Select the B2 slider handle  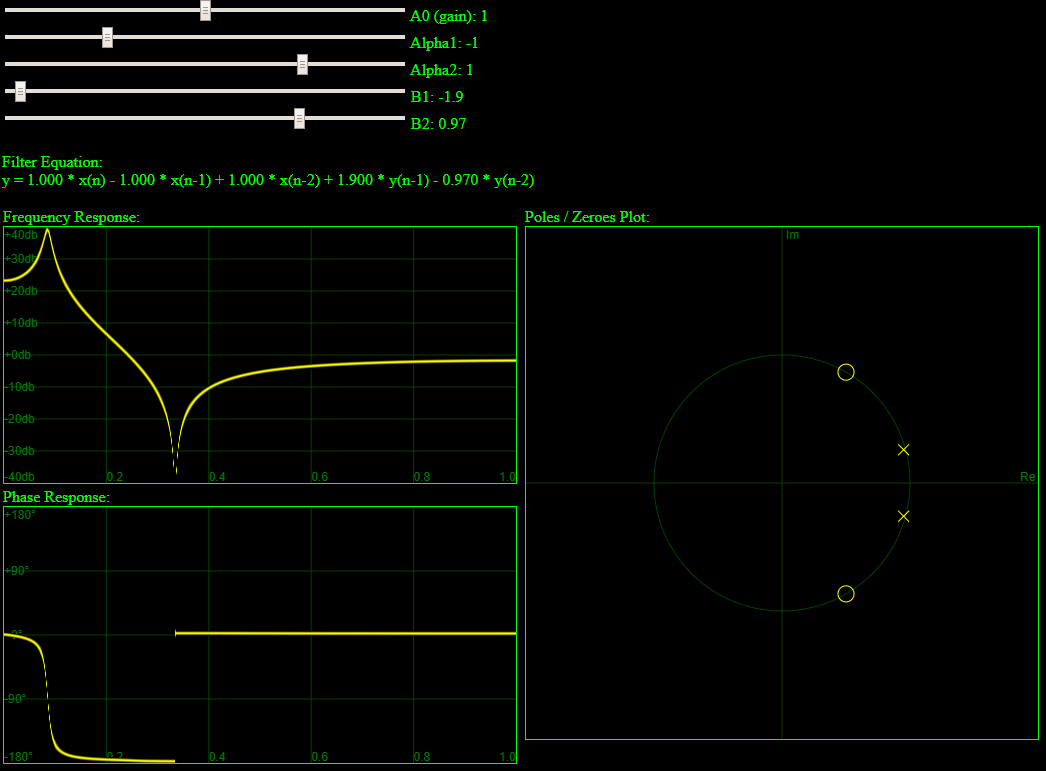299,118
